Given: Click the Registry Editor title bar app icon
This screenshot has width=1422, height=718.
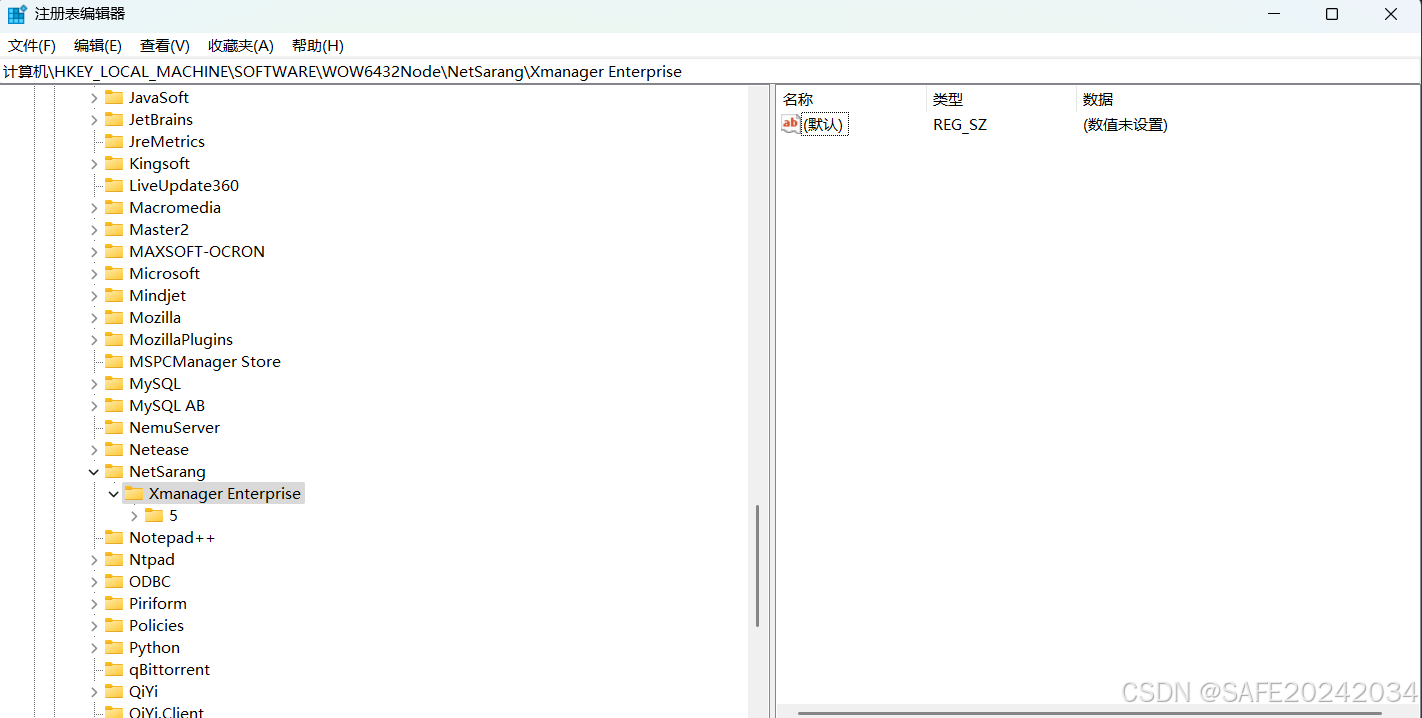Looking at the screenshot, I should click(17, 14).
